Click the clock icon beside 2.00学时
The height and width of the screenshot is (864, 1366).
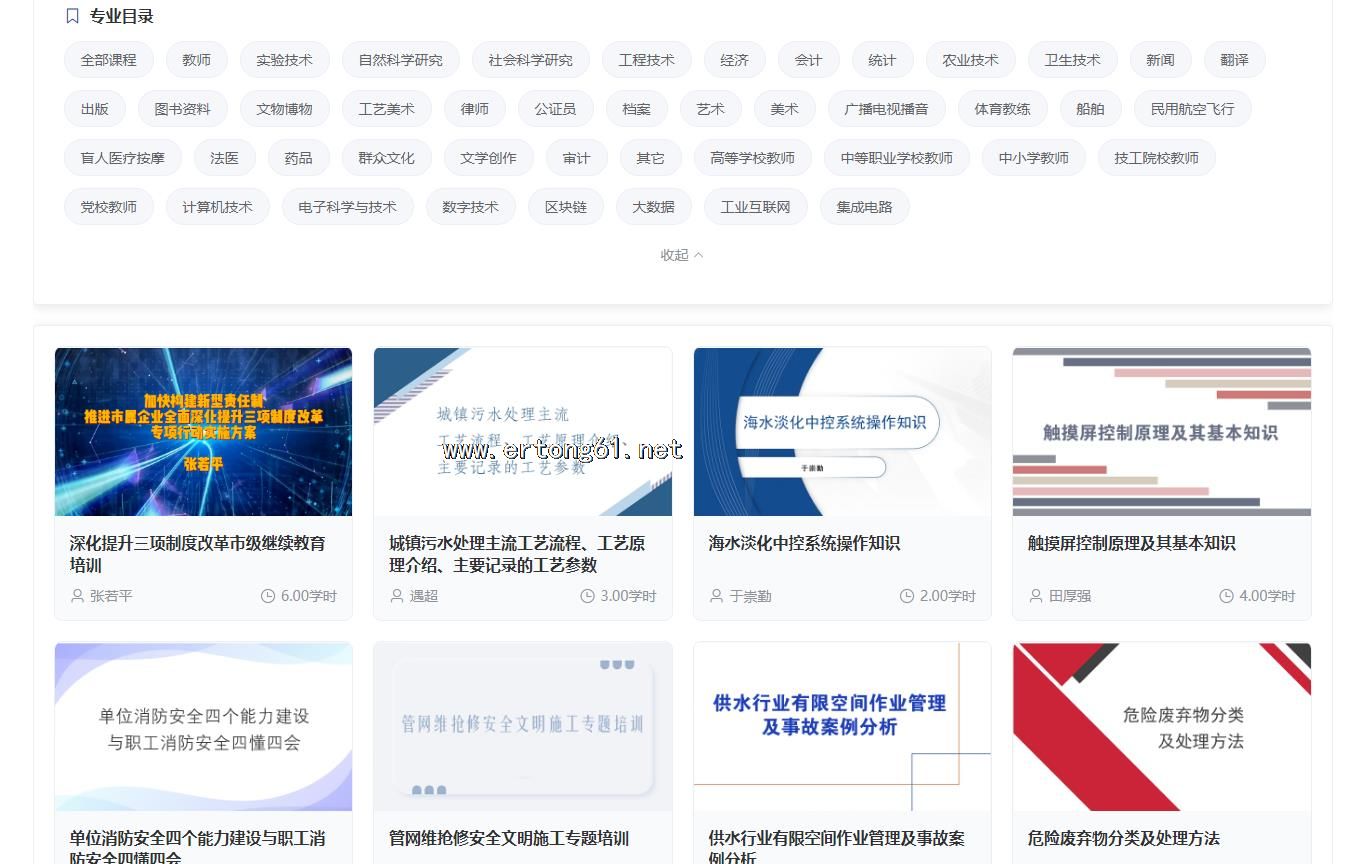tap(907, 596)
